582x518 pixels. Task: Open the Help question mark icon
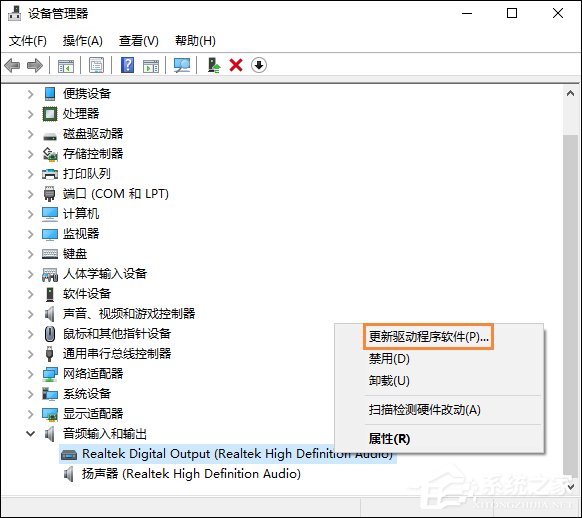pyautogui.click(x=128, y=65)
